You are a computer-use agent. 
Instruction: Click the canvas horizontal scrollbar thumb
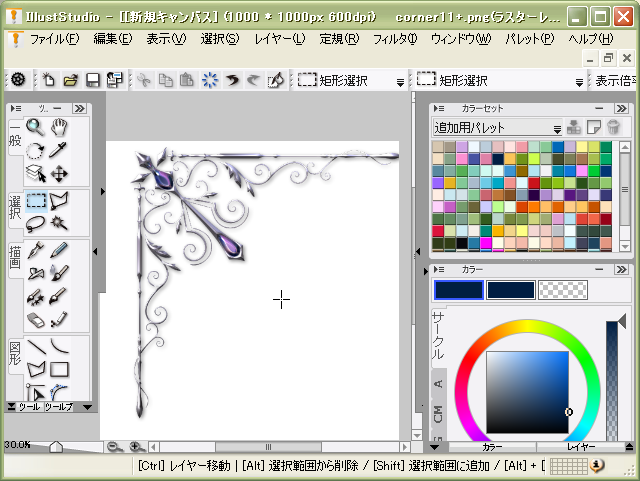(x=268, y=447)
